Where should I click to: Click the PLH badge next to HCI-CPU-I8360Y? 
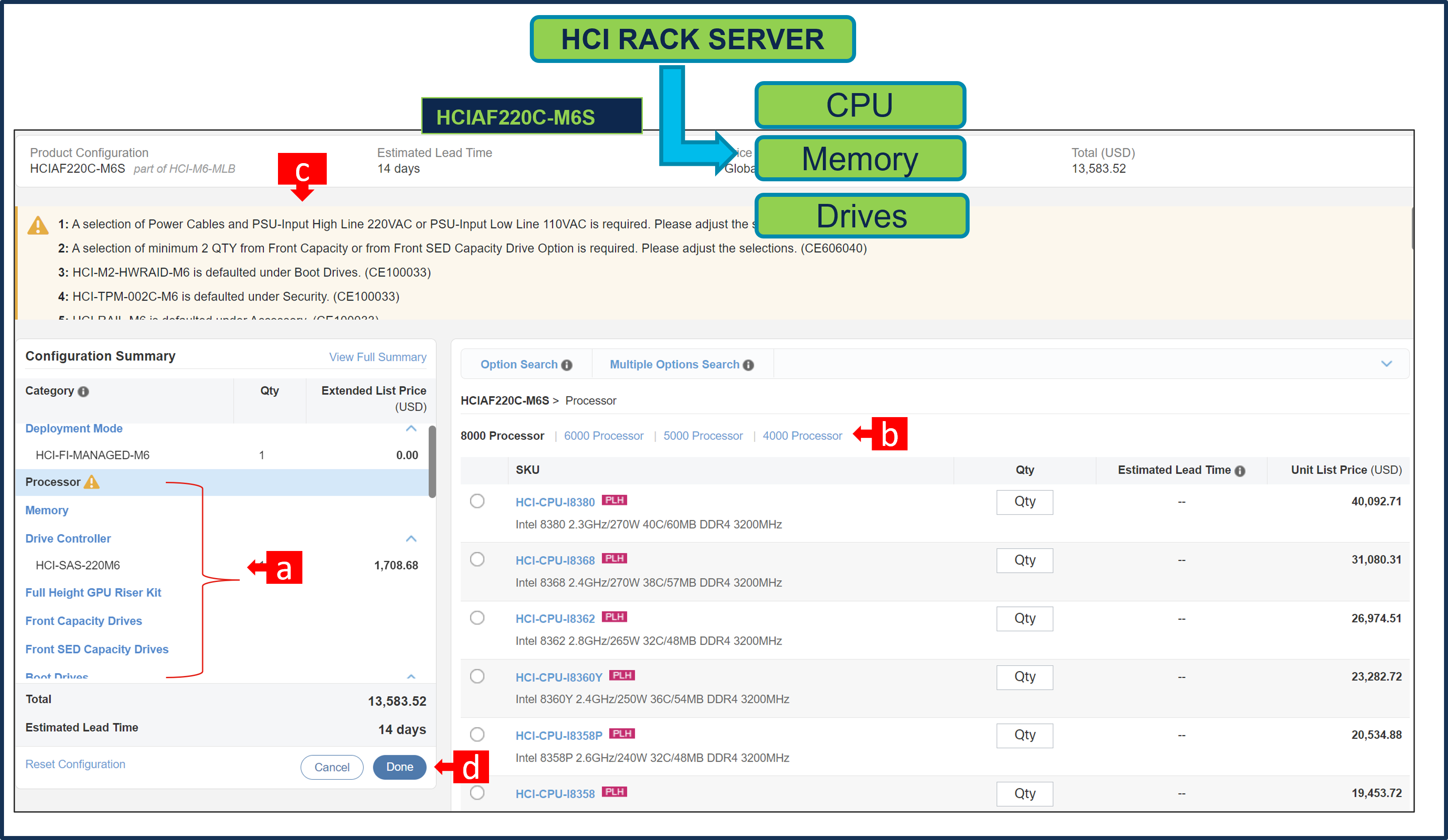point(622,675)
